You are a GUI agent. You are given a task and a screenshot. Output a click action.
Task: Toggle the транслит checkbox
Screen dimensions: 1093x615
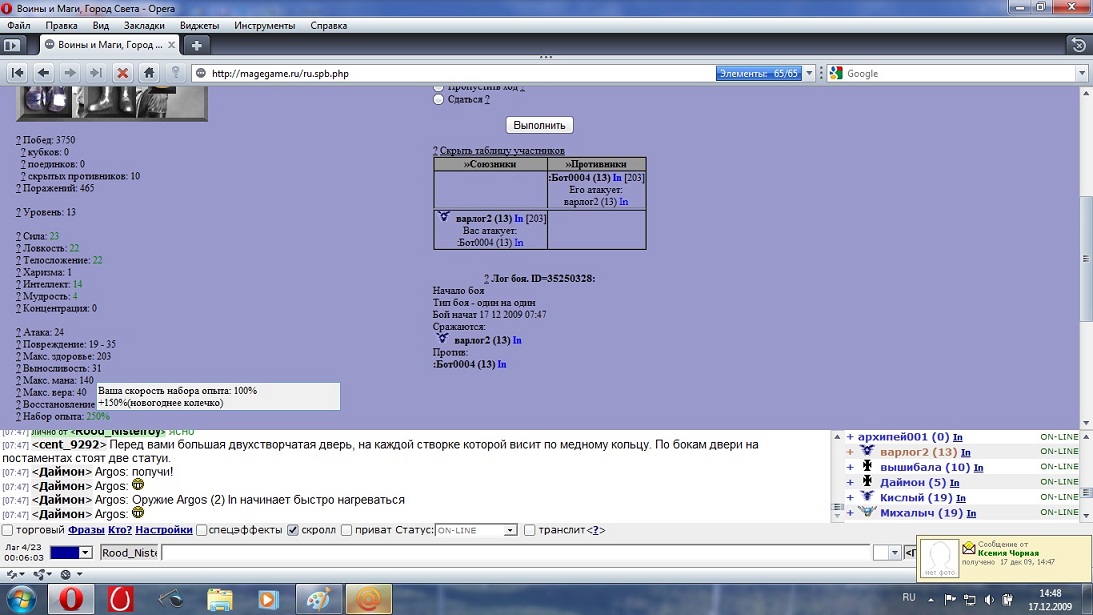530,530
